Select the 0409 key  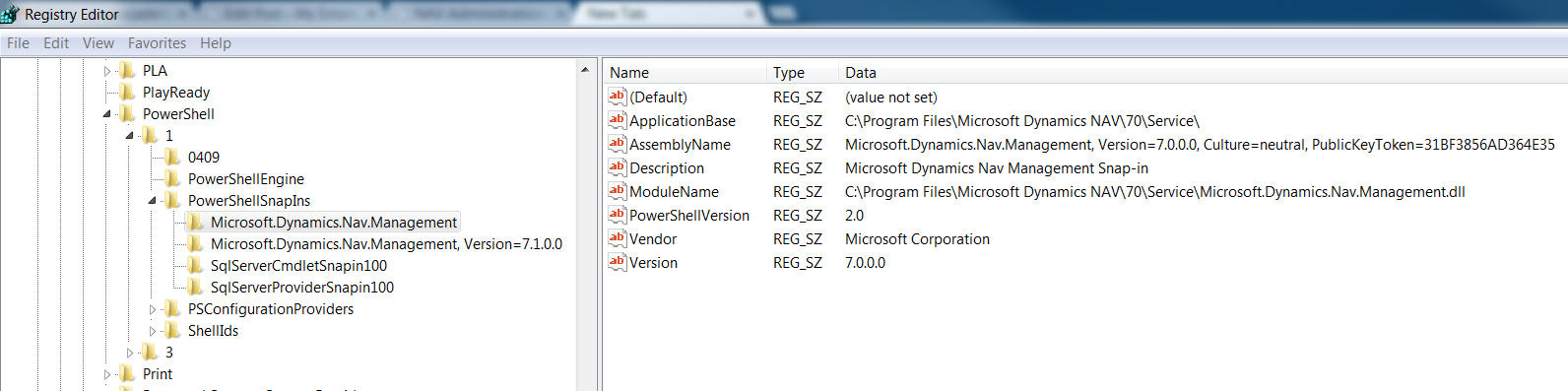pos(204,158)
